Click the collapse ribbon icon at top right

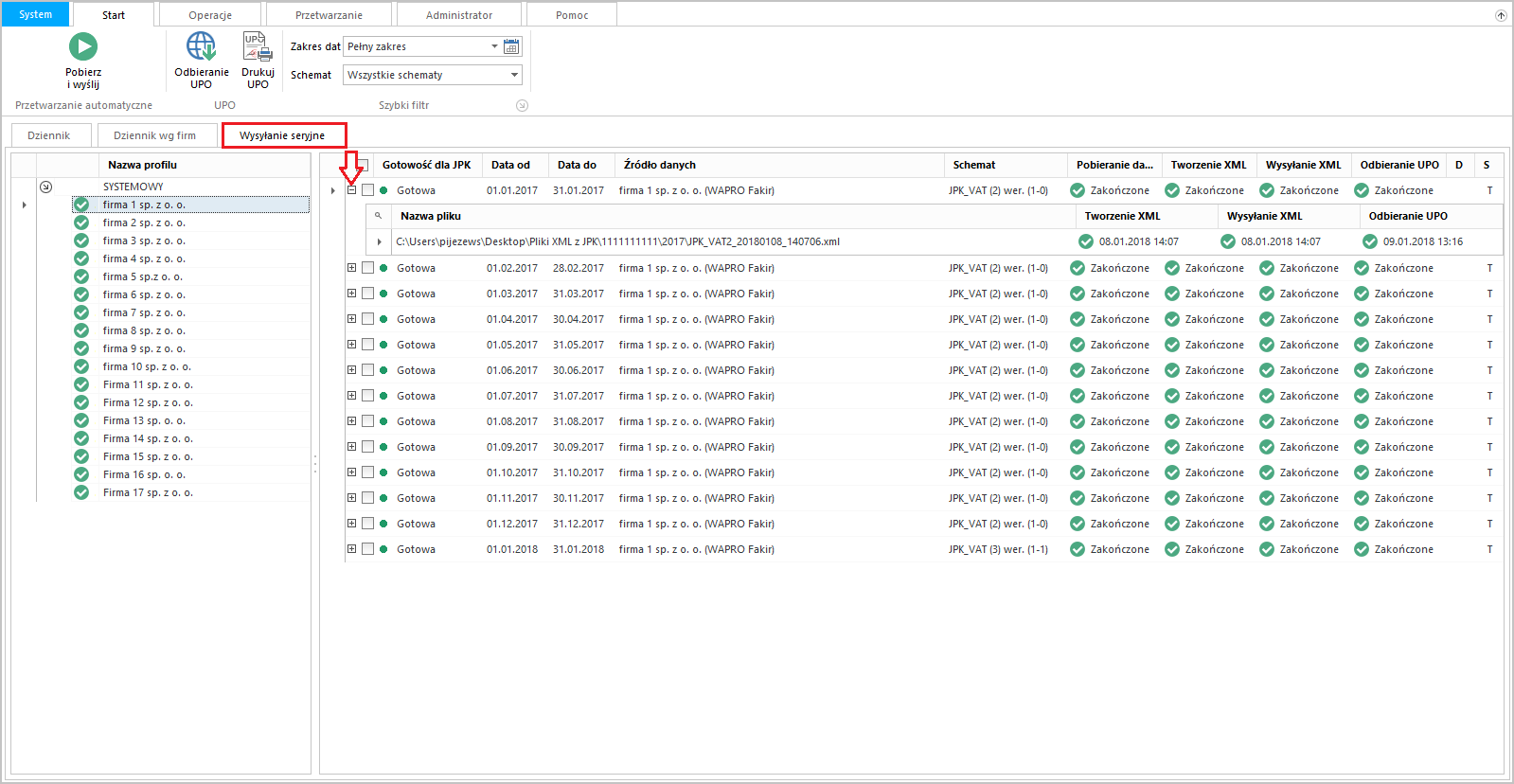[1501, 15]
